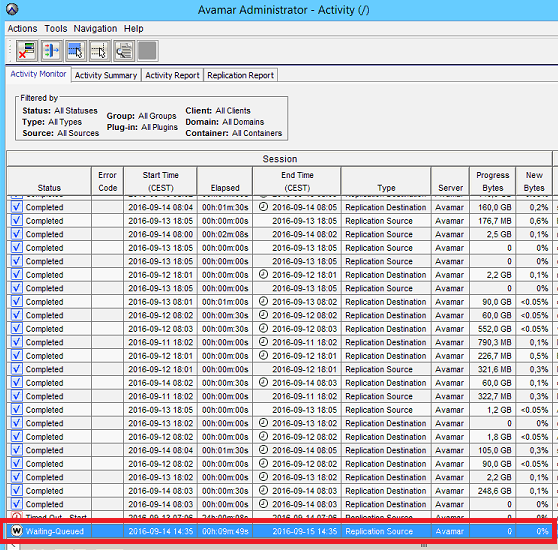Sort by the Progress Bytes column header
This screenshot has width=558, height=550.
point(493,181)
